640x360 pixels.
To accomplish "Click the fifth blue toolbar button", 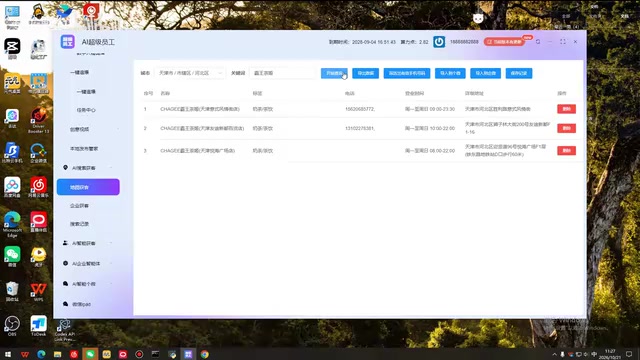I will 485,73.
